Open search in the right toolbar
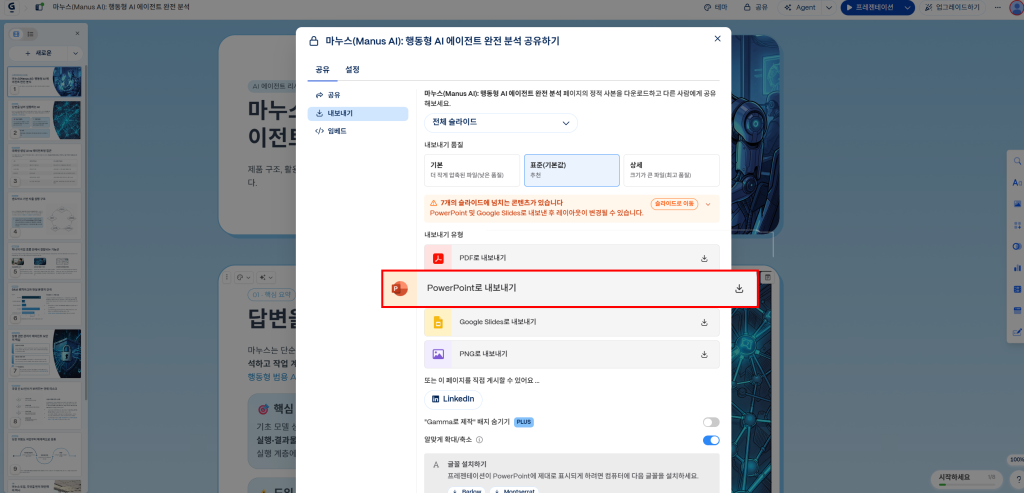 click(x=1017, y=161)
